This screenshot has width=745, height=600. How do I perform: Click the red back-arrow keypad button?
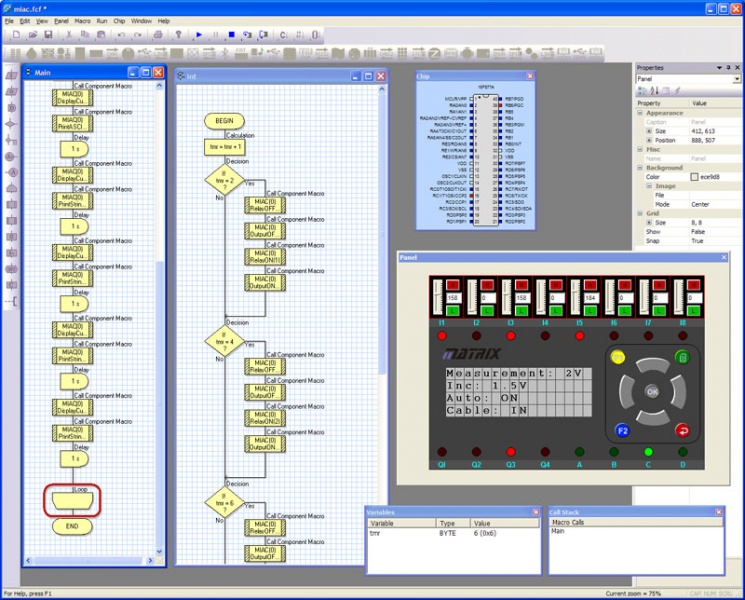click(x=683, y=431)
